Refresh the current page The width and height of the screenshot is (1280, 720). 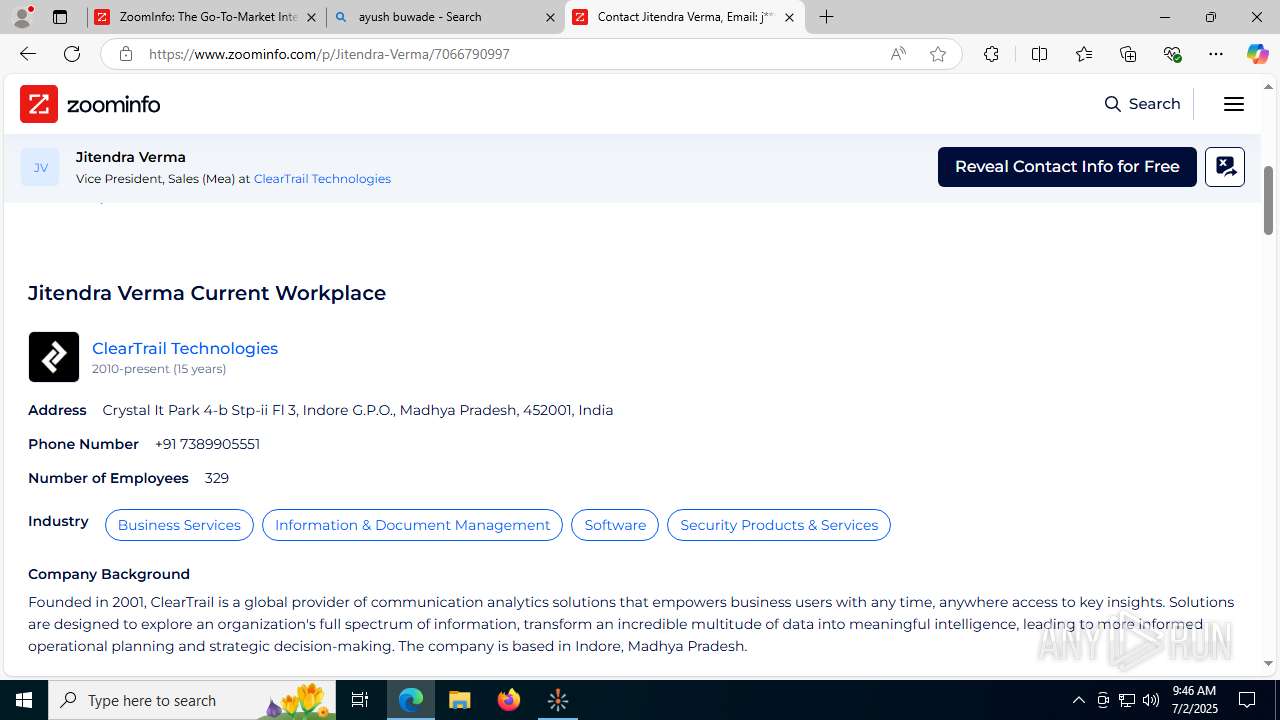coord(72,54)
